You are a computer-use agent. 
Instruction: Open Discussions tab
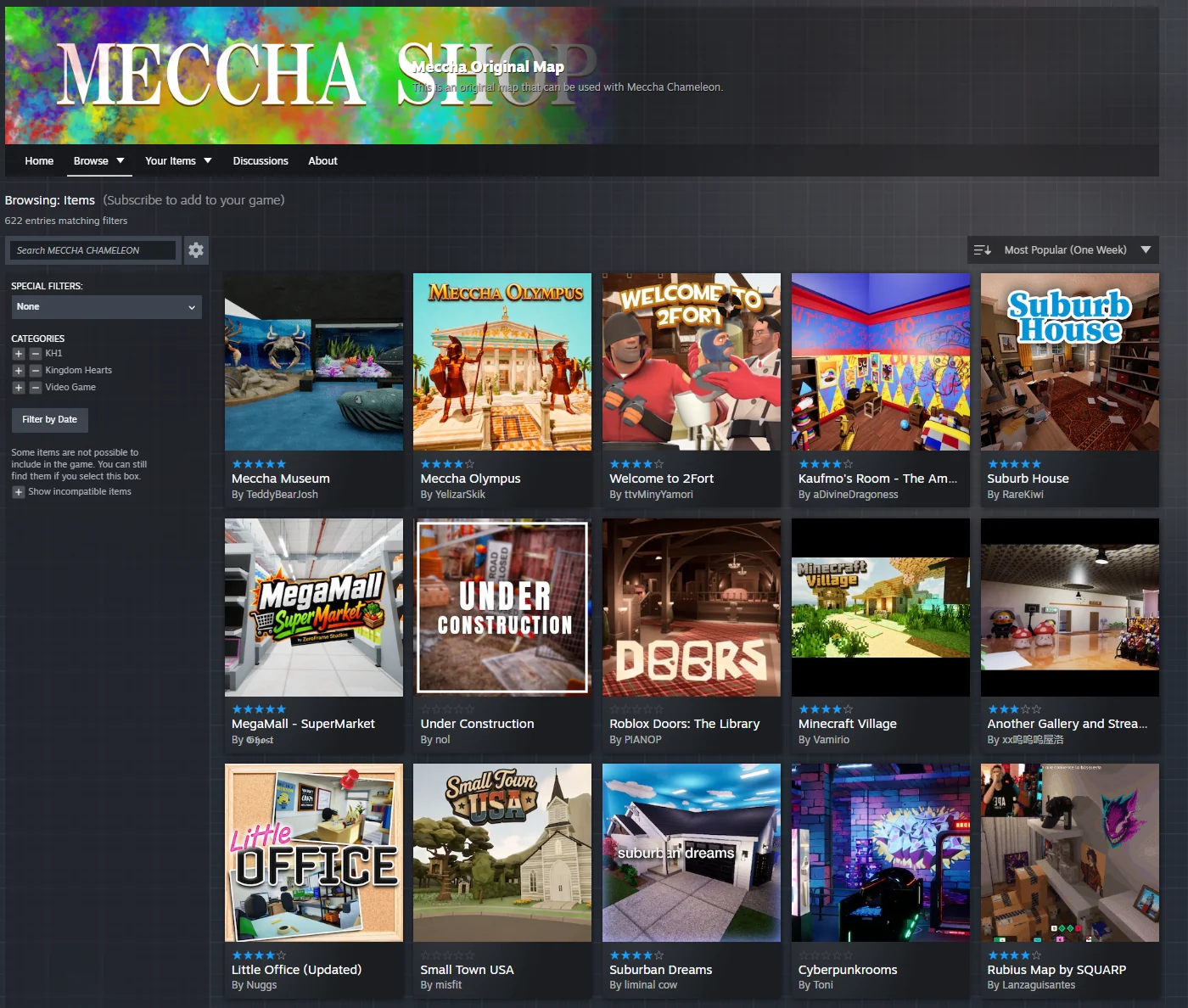(261, 160)
